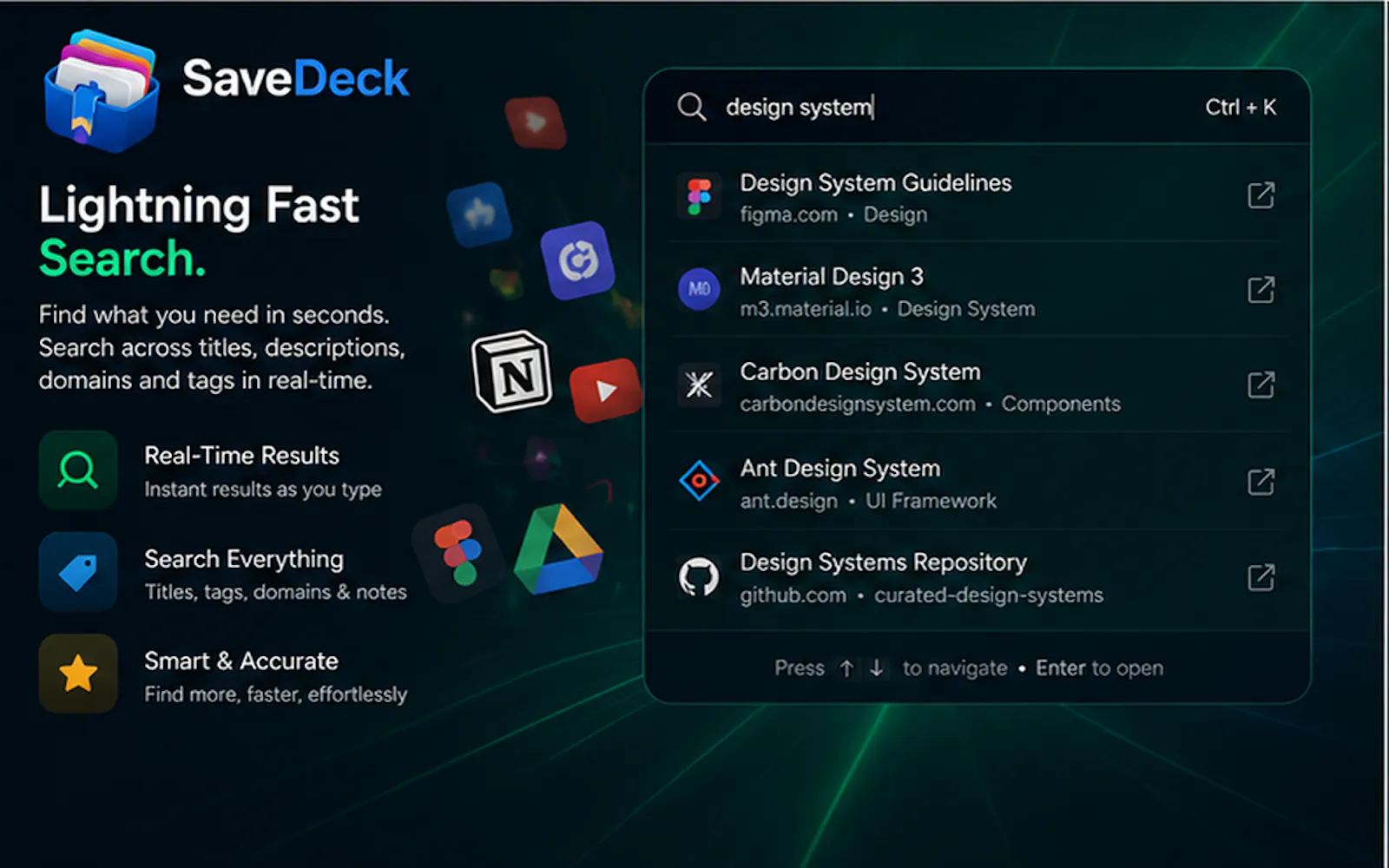This screenshot has width=1389, height=868.
Task: Click the "Search Everything" heading
Action: pyautogui.click(x=244, y=559)
